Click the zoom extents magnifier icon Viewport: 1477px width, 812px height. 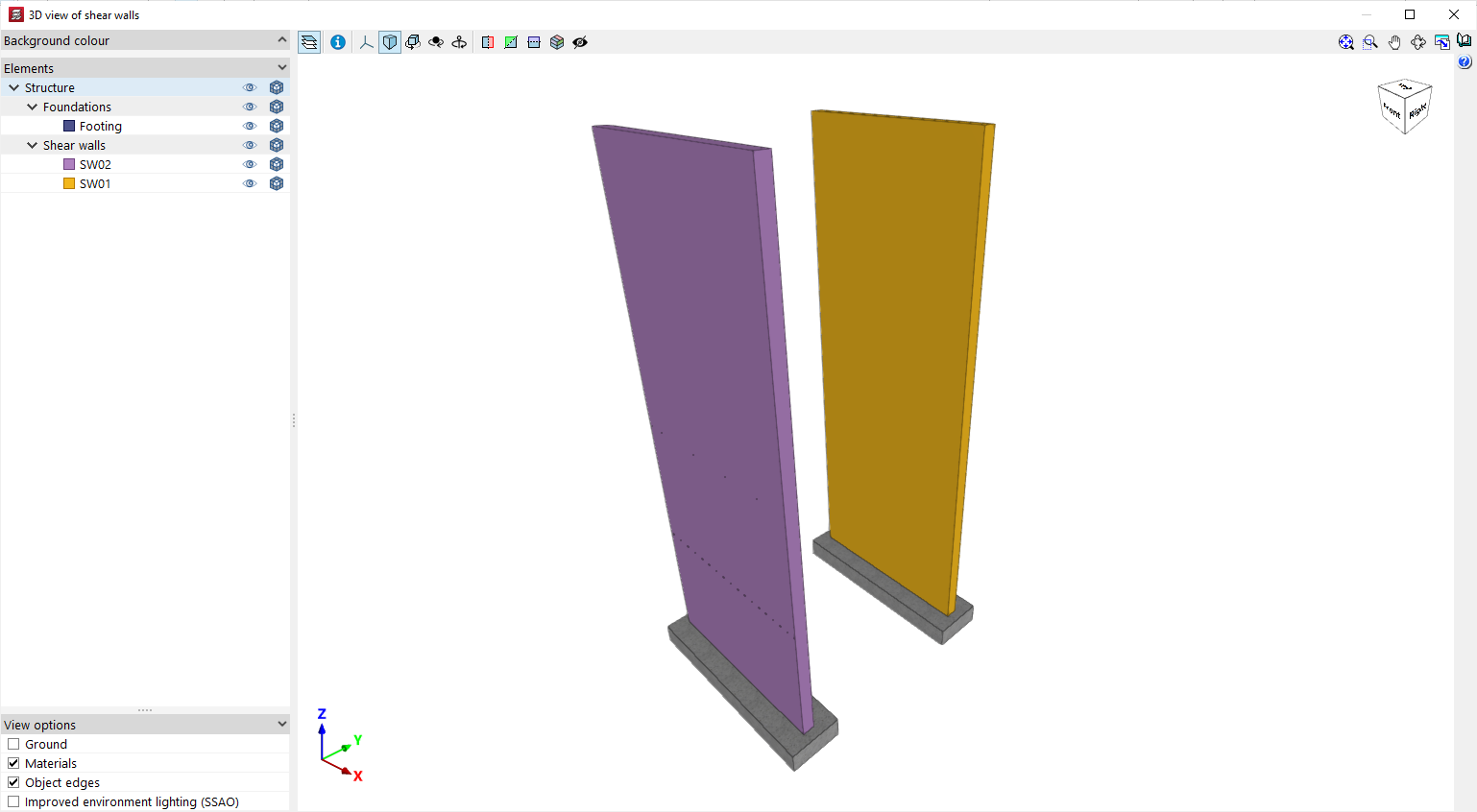pyautogui.click(x=1346, y=42)
